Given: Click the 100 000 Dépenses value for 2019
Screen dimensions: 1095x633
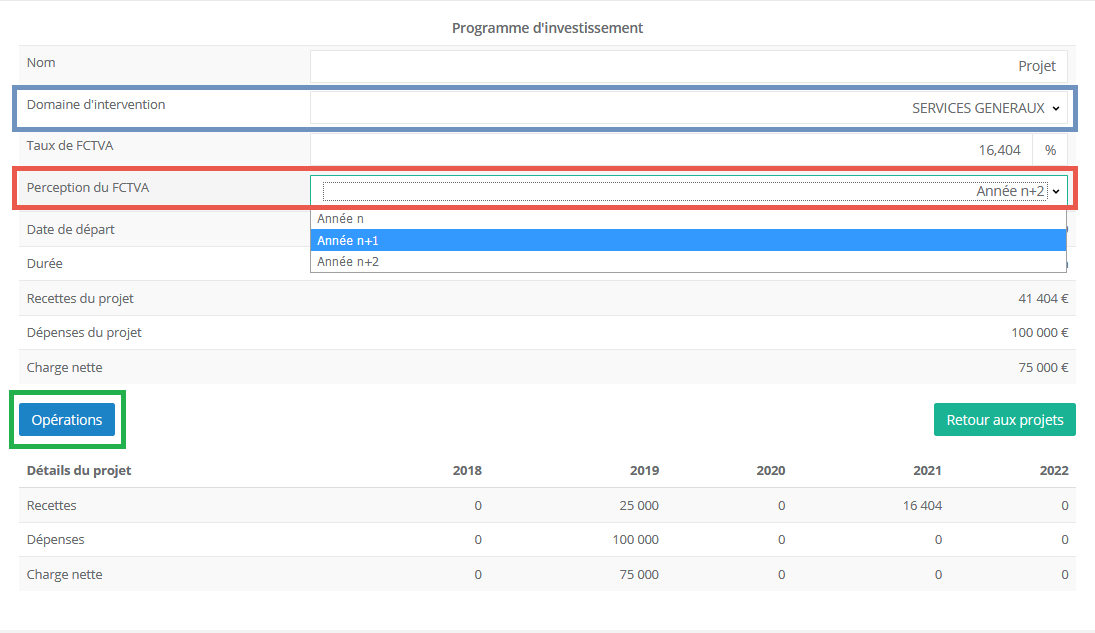Looking at the screenshot, I should (635, 540).
